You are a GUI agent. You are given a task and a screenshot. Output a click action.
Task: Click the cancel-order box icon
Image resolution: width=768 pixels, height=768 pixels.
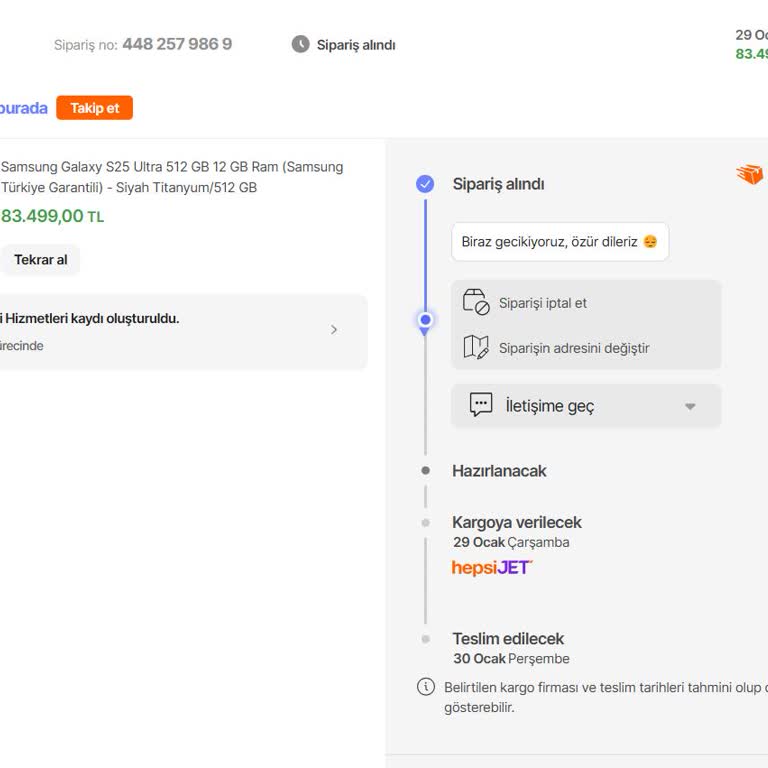click(x=476, y=302)
